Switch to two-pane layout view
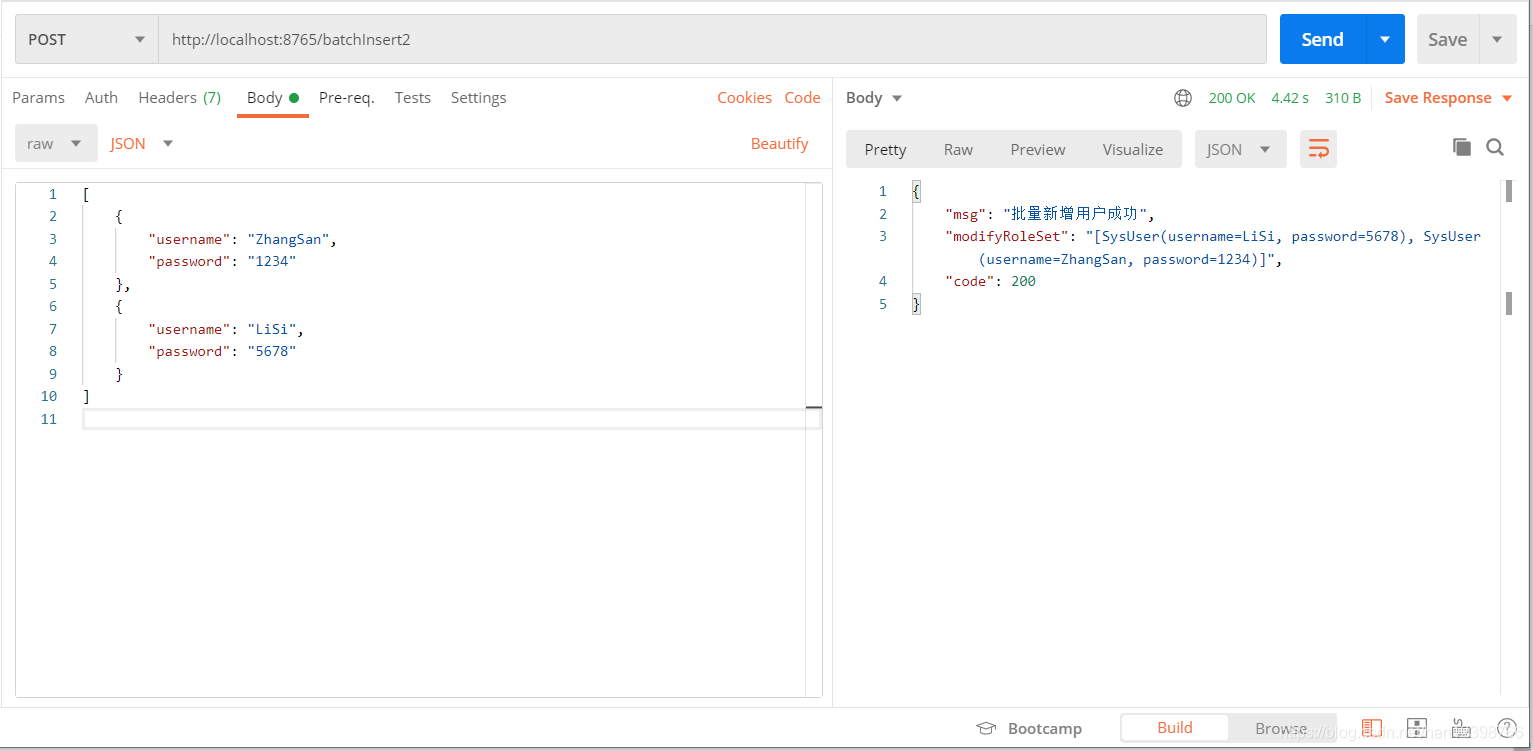This screenshot has height=751, width=1533. 1372,728
